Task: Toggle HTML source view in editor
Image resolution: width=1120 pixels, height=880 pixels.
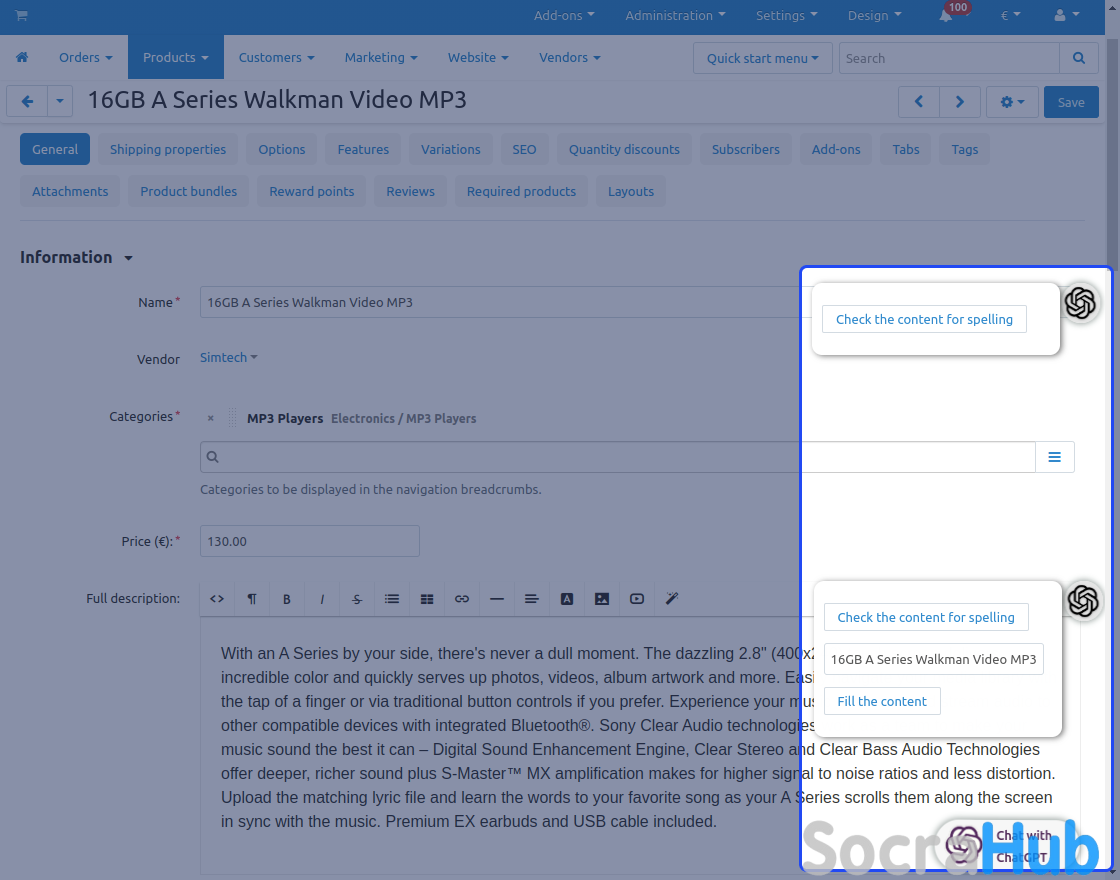Action: point(217,599)
